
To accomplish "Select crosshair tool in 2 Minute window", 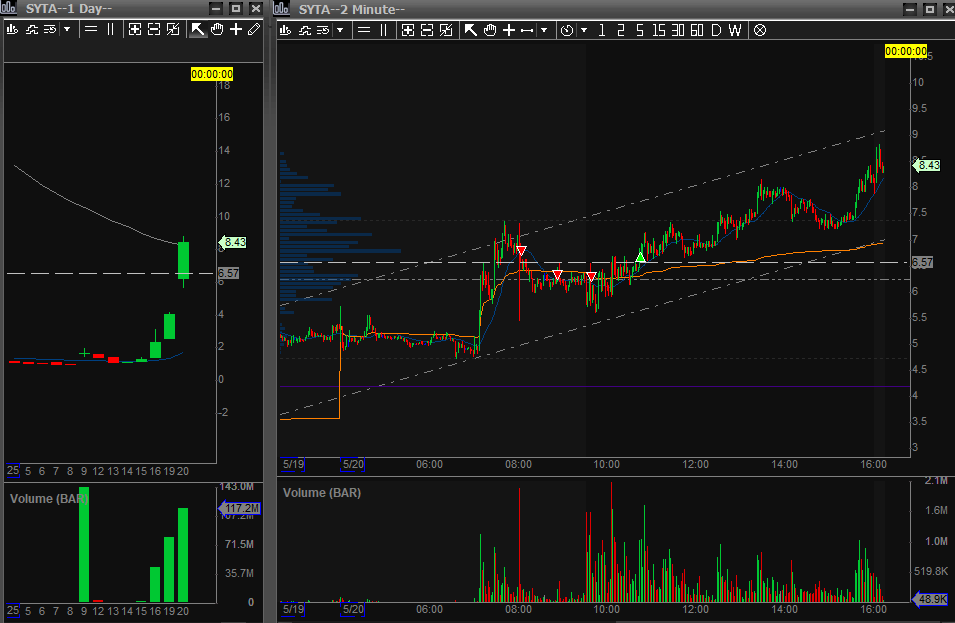I will point(509,30).
